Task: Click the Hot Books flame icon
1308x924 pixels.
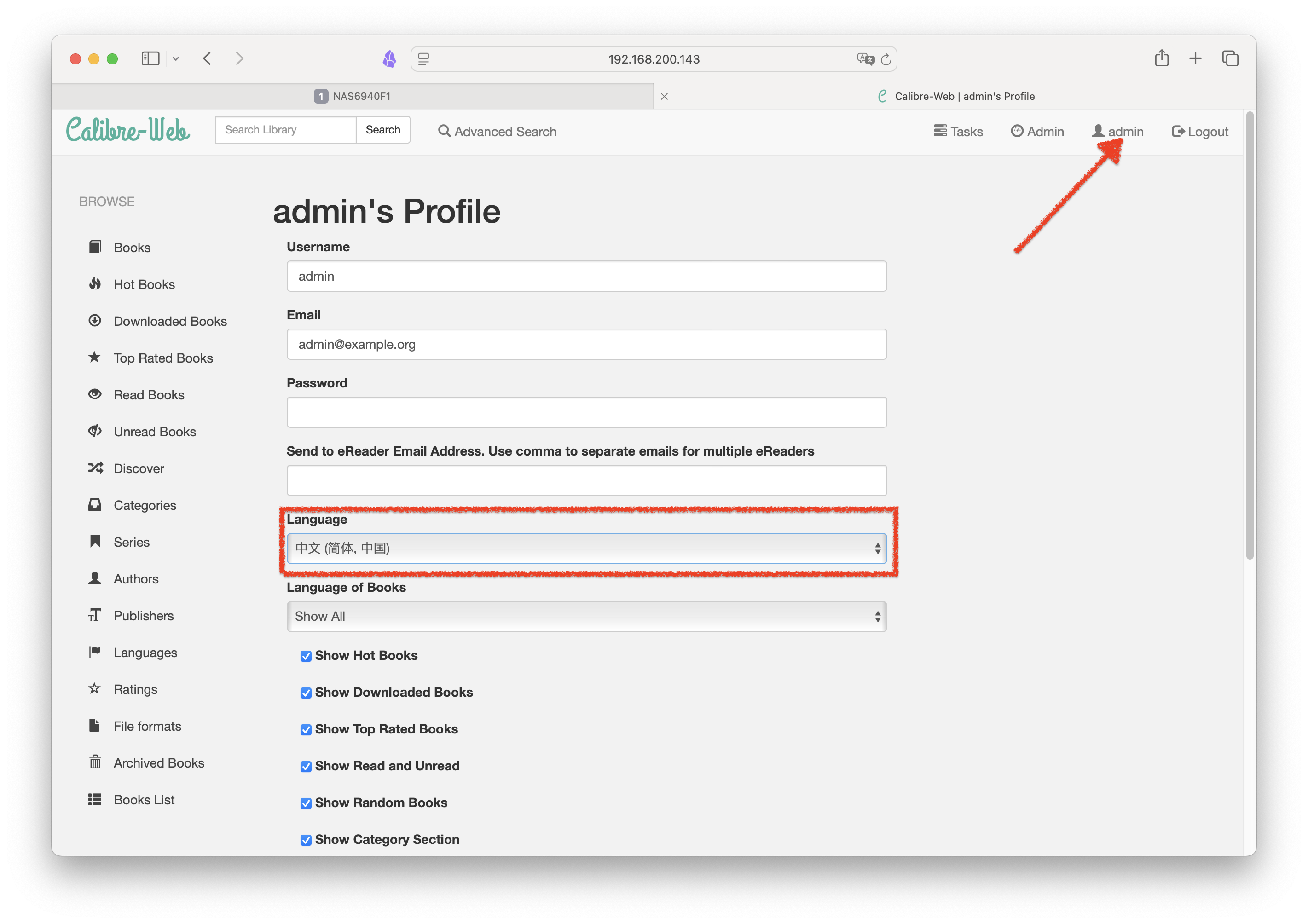Action: pyautogui.click(x=95, y=284)
